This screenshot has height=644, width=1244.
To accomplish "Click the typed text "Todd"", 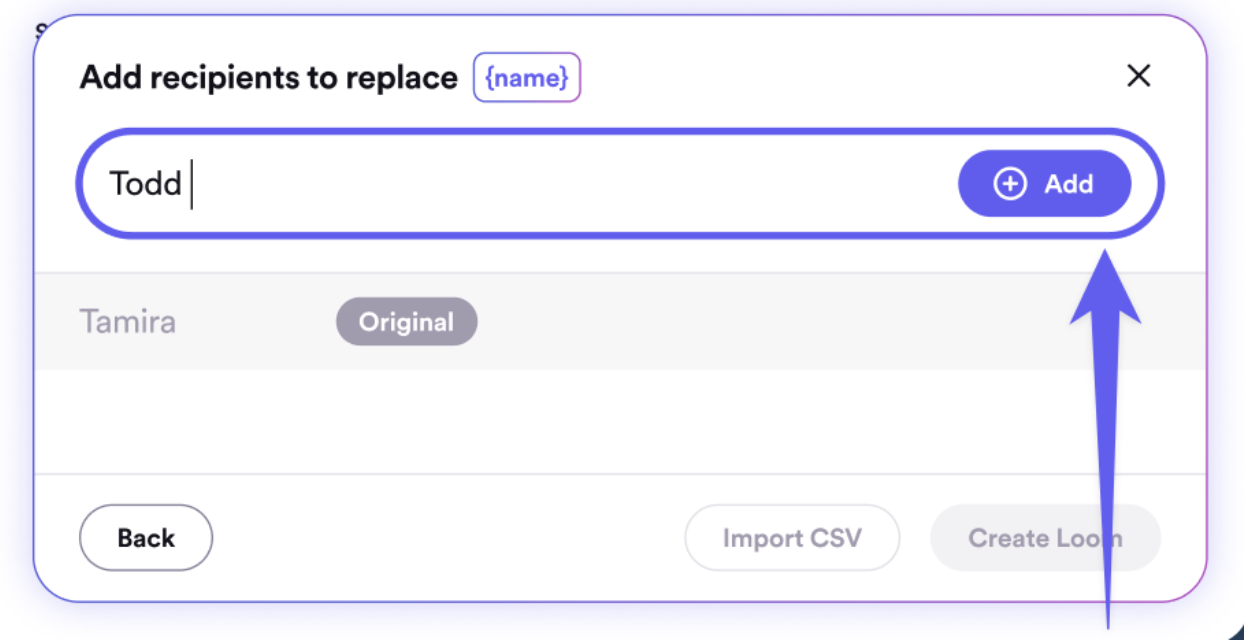I will 146,184.
